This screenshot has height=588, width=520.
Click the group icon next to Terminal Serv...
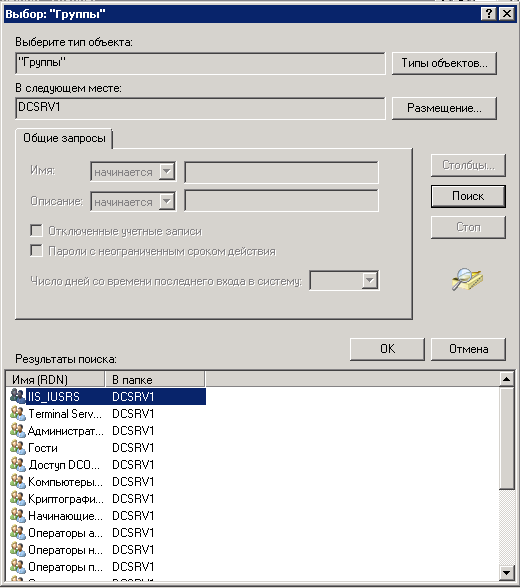coord(17,414)
